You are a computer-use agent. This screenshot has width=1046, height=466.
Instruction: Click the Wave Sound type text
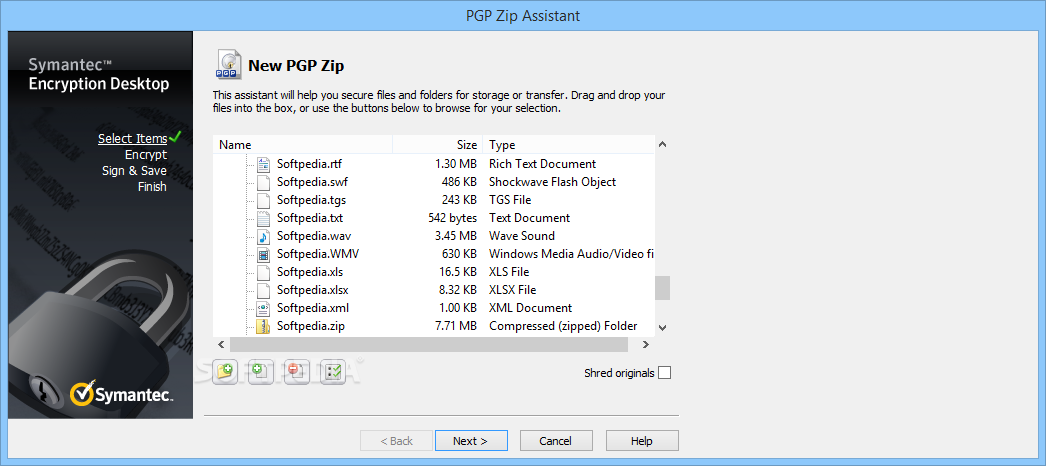[x=522, y=236]
